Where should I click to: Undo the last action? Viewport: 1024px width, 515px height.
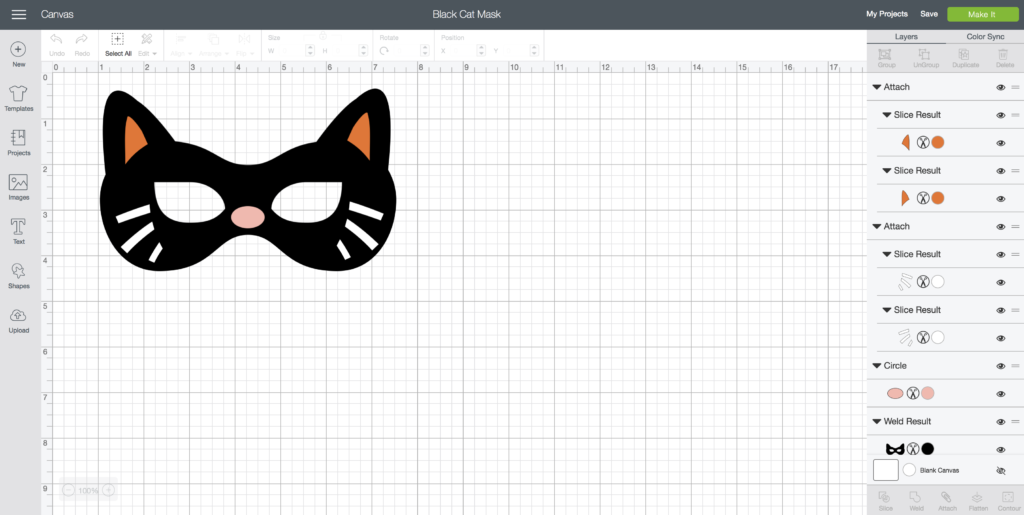click(x=57, y=45)
